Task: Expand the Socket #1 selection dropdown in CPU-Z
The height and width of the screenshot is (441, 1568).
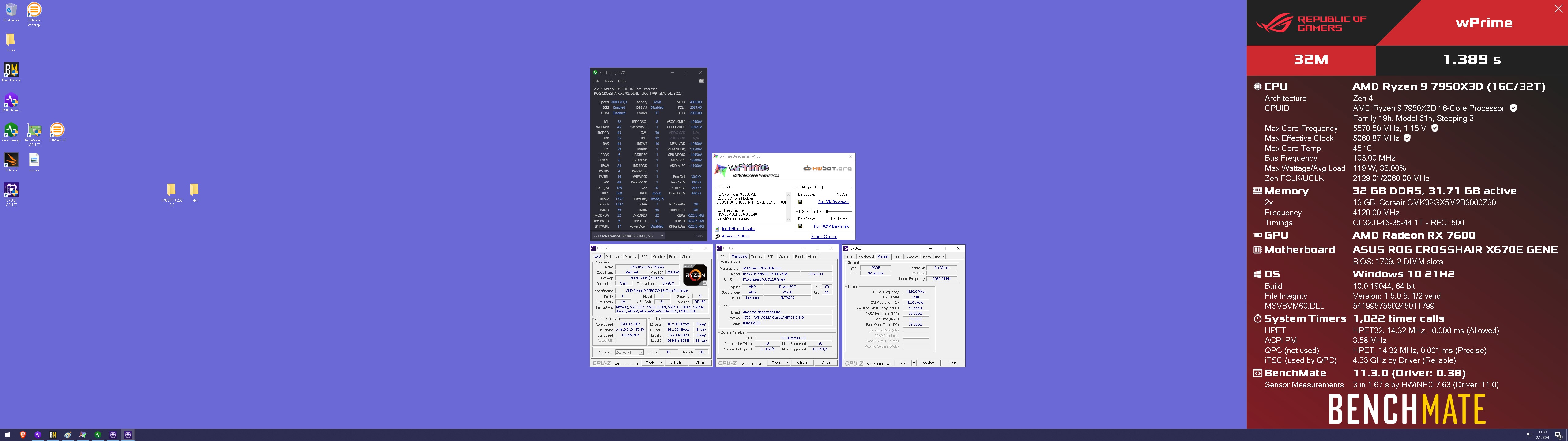Action: 640,352
